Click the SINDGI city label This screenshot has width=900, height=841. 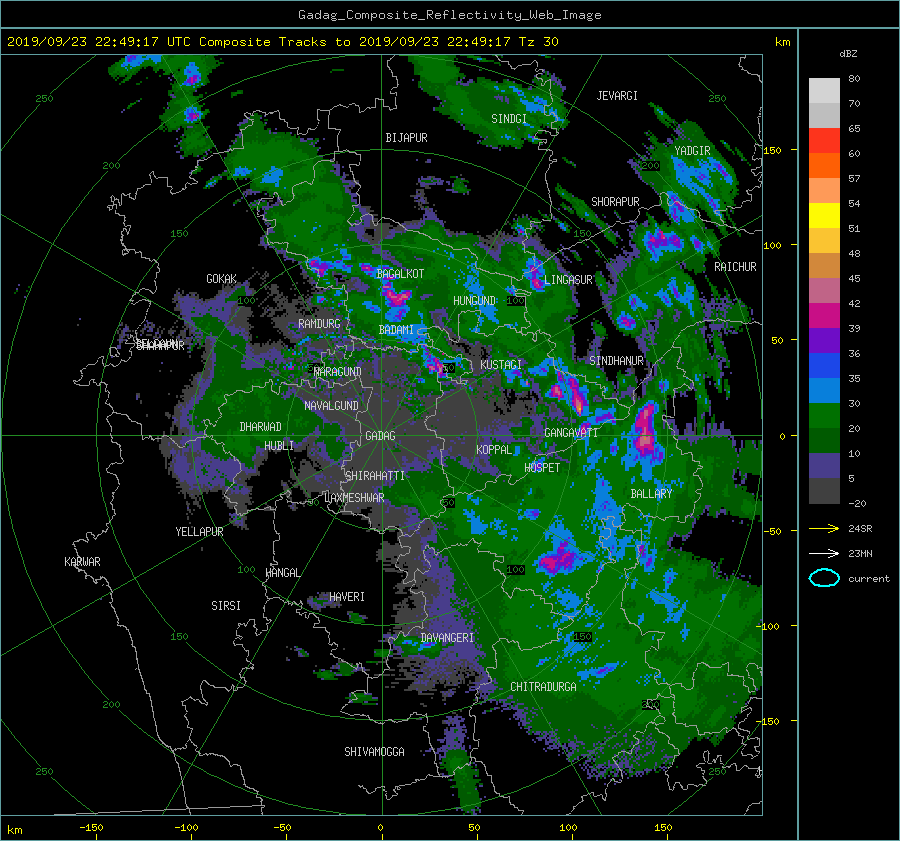pyautogui.click(x=509, y=119)
